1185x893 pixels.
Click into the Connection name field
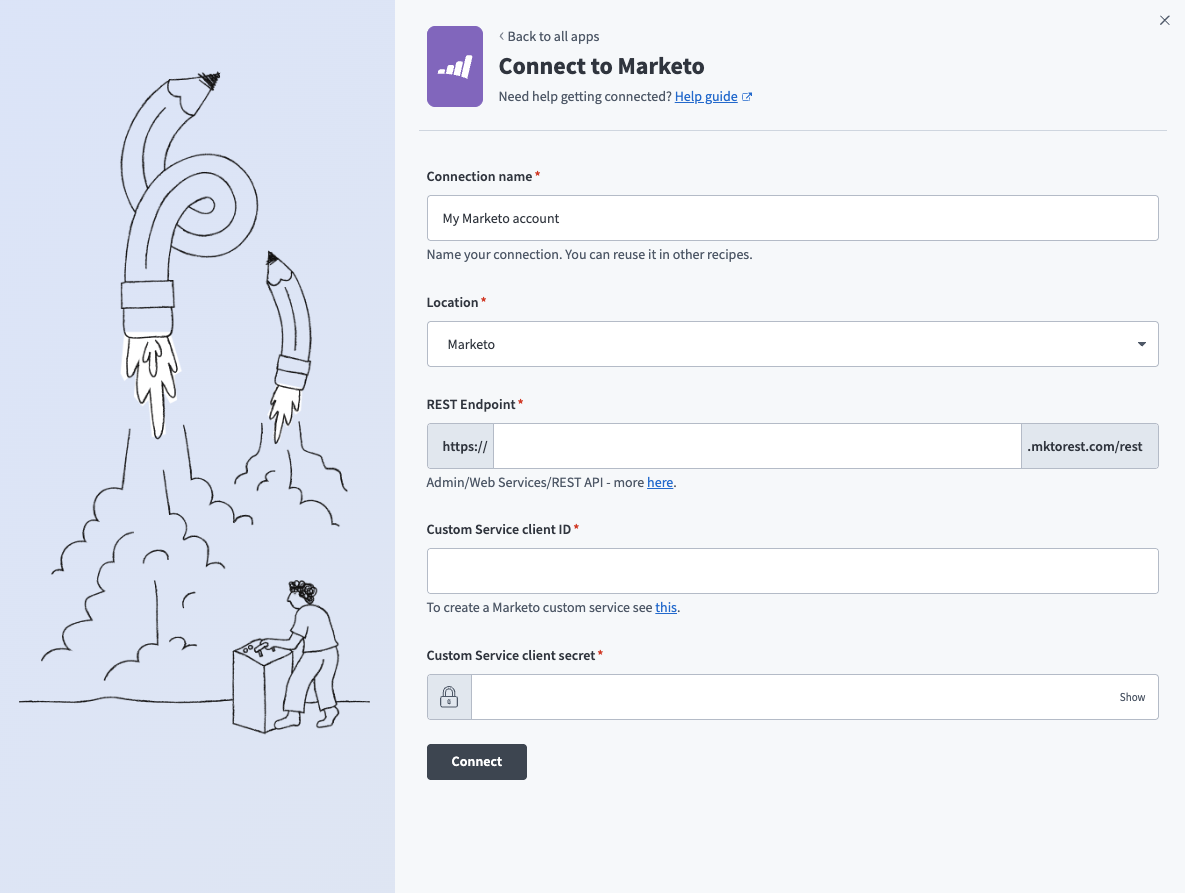point(792,218)
